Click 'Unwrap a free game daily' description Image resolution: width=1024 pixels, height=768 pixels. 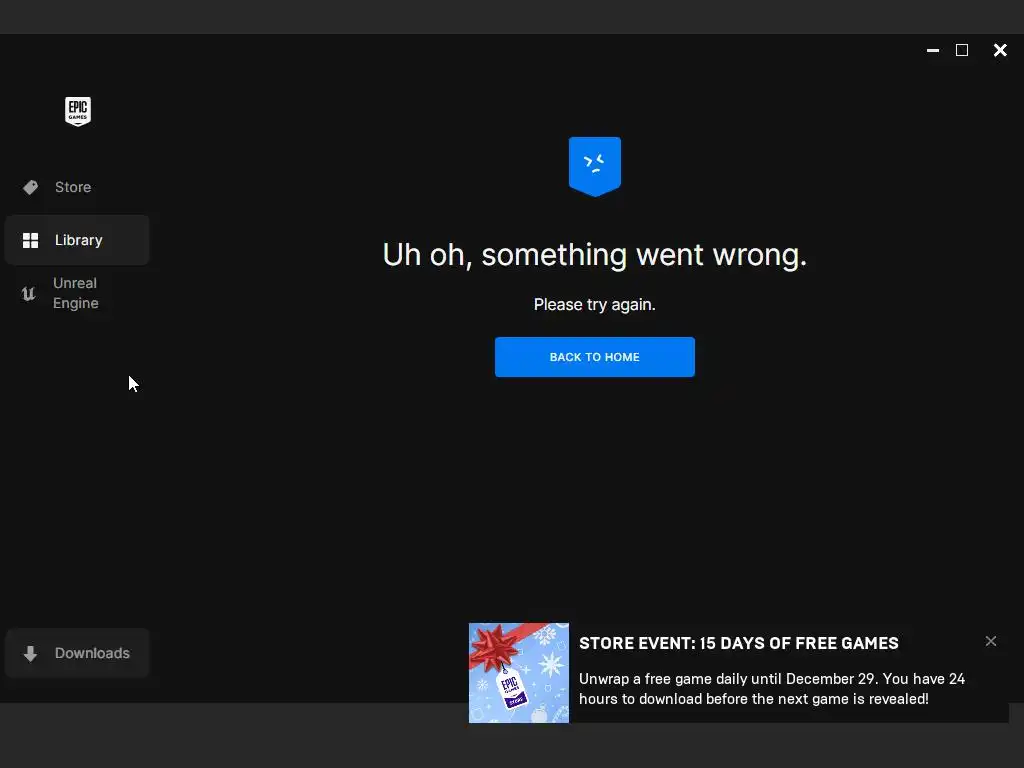click(x=772, y=689)
